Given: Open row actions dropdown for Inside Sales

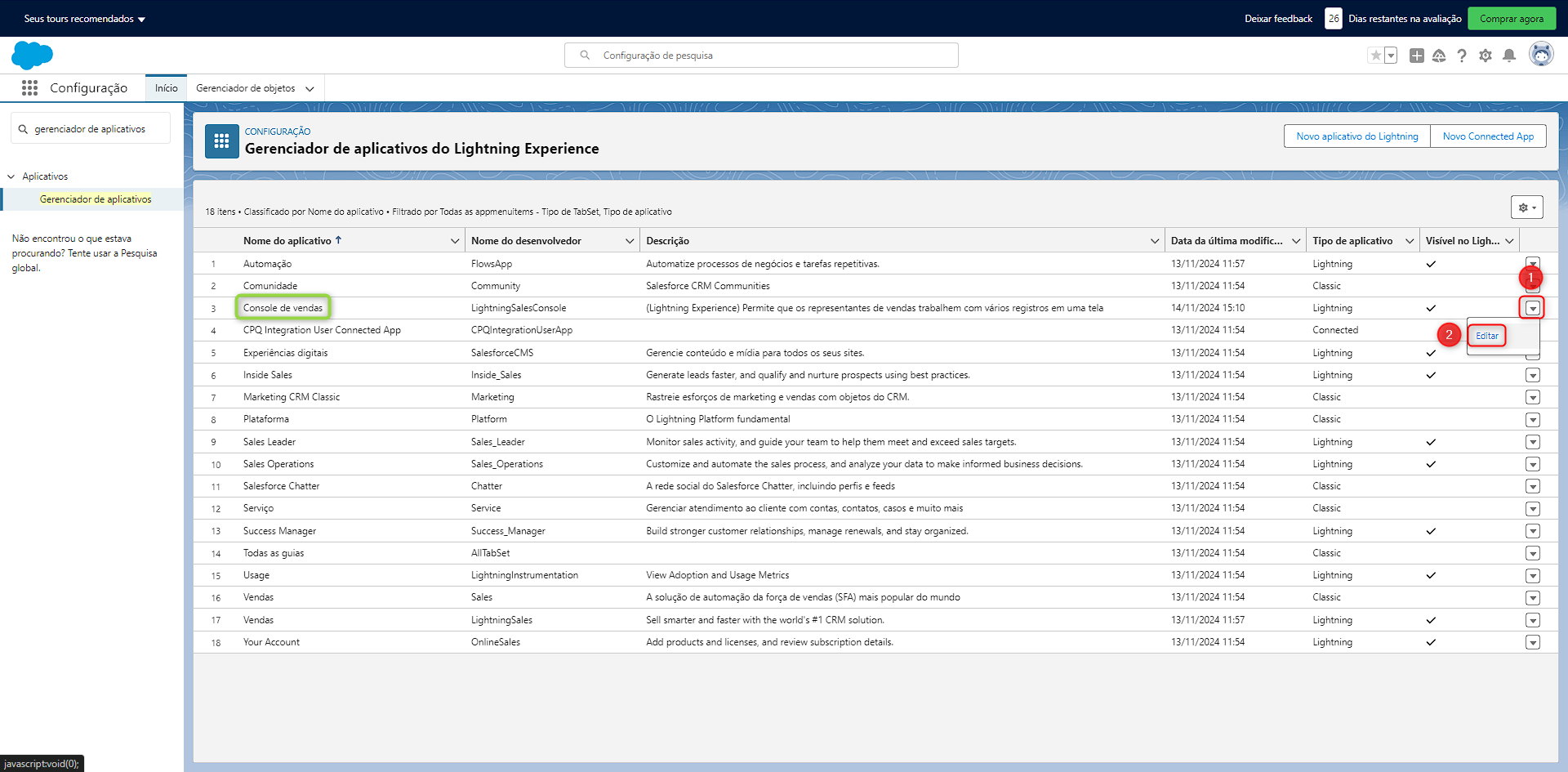Looking at the screenshot, I should (1533, 375).
